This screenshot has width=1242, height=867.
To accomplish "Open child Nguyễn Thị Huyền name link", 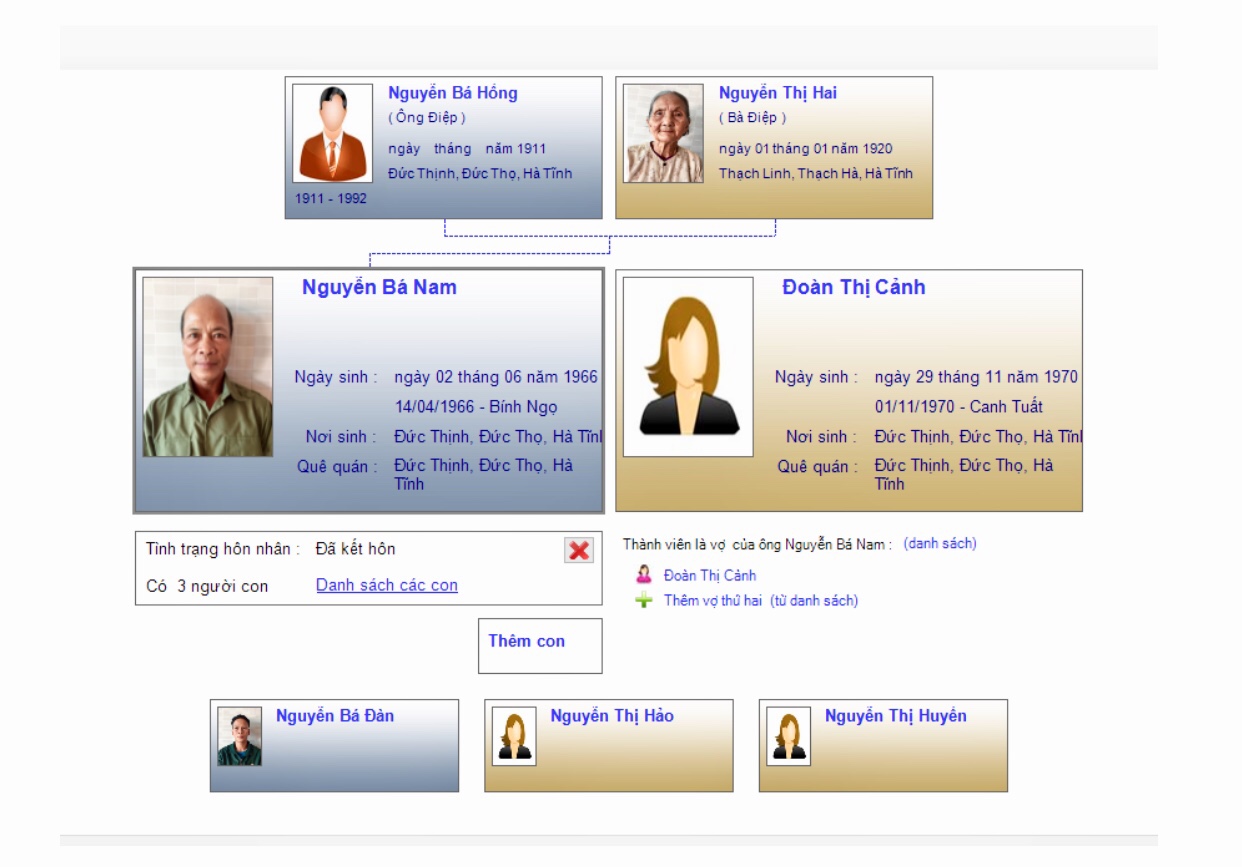I will click(896, 716).
